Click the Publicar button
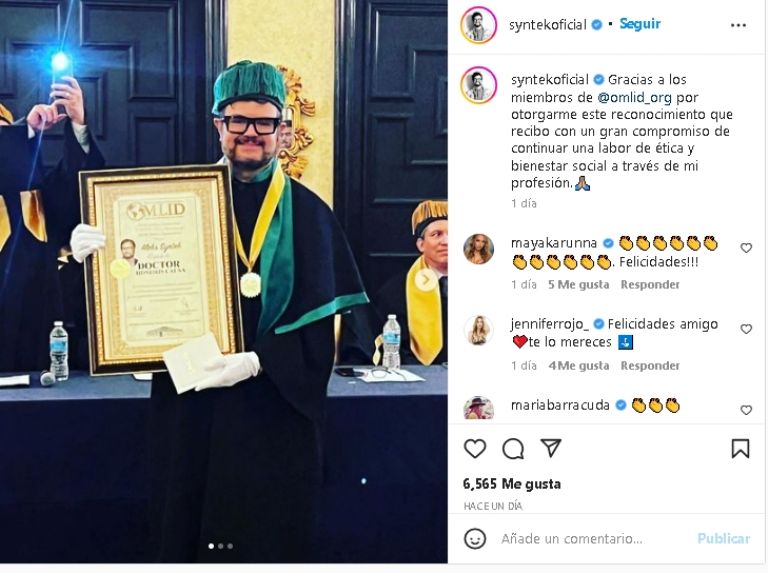The image size is (768, 573). coord(723,539)
